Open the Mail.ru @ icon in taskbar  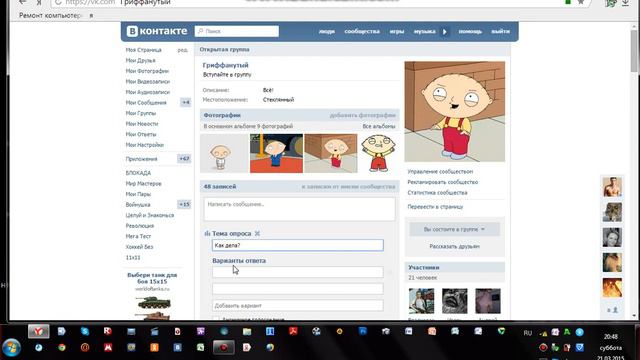pyautogui.click(x=85, y=347)
